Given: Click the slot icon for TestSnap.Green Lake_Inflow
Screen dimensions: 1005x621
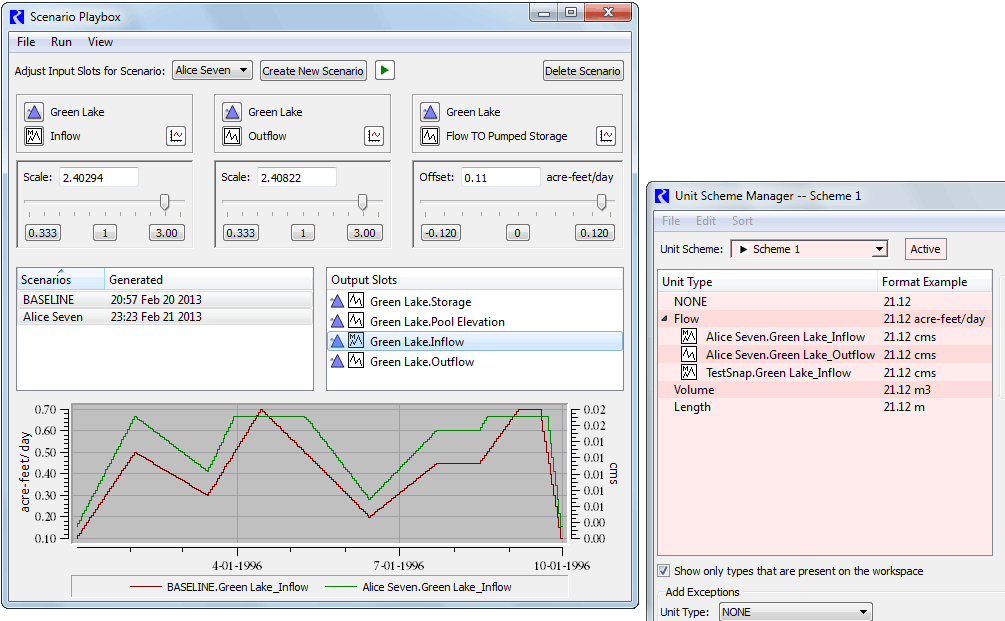Looking at the screenshot, I should pyautogui.click(x=689, y=372).
